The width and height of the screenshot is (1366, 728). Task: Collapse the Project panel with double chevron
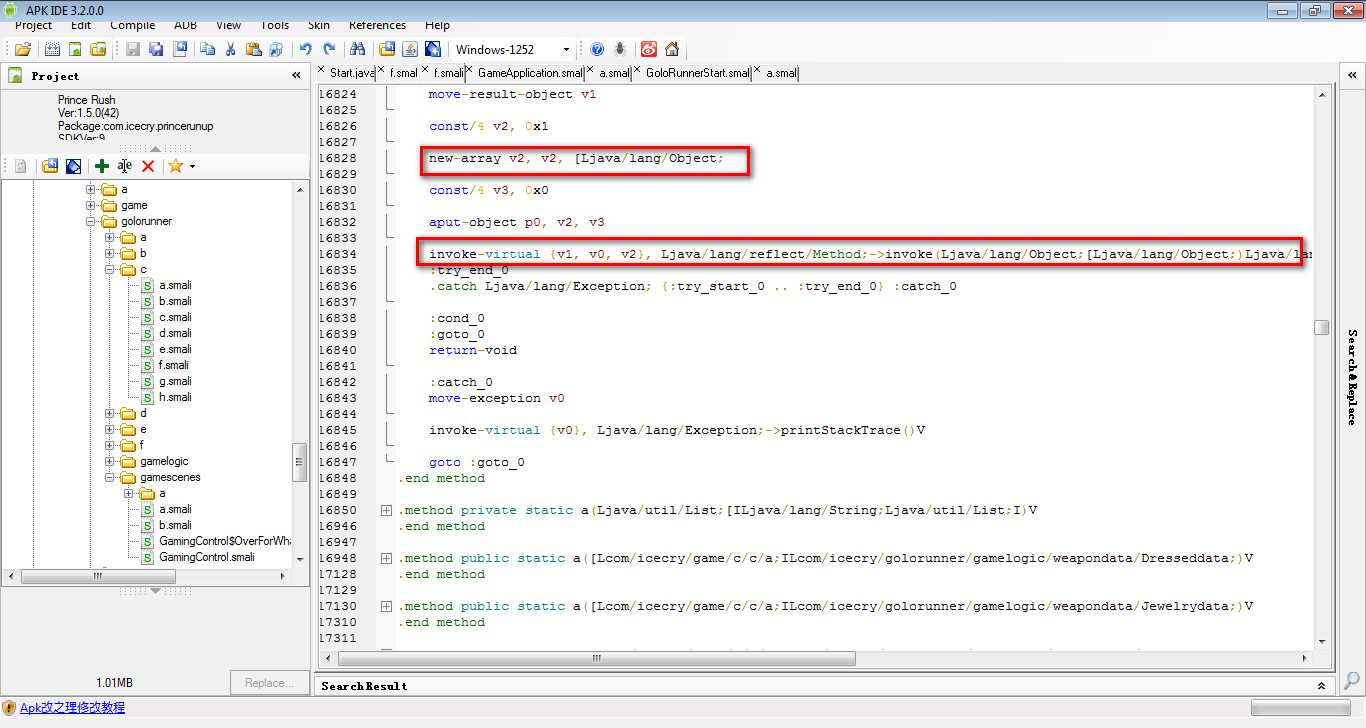click(x=296, y=75)
